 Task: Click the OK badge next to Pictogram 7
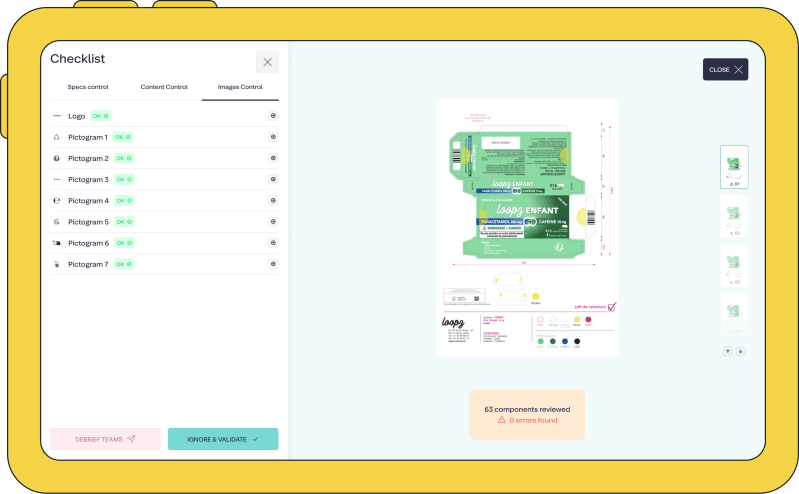tap(124, 264)
